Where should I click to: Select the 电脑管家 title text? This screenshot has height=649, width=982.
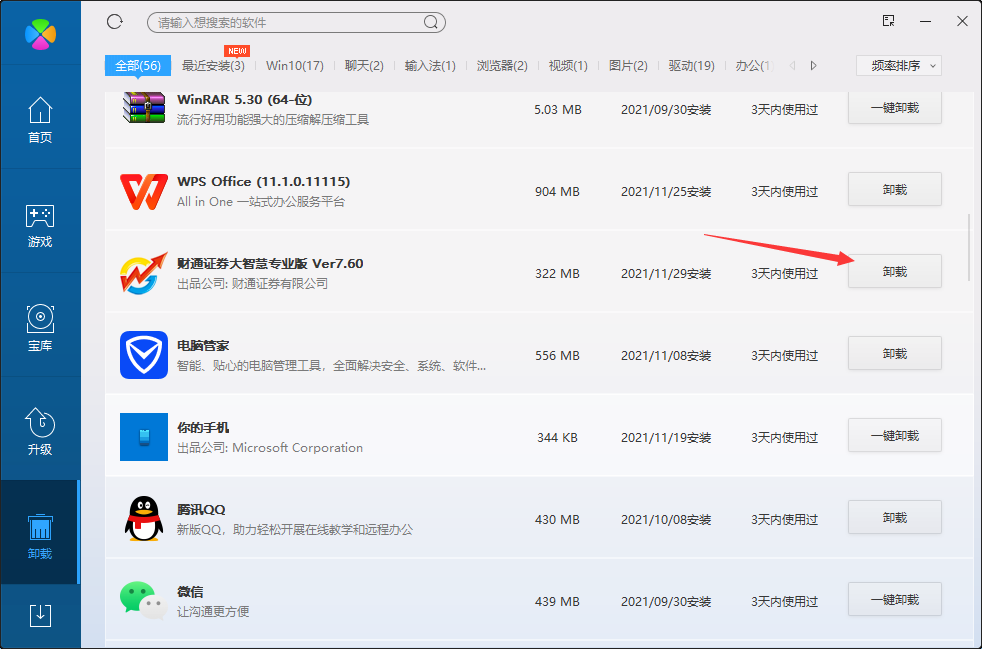tap(204, 346)
